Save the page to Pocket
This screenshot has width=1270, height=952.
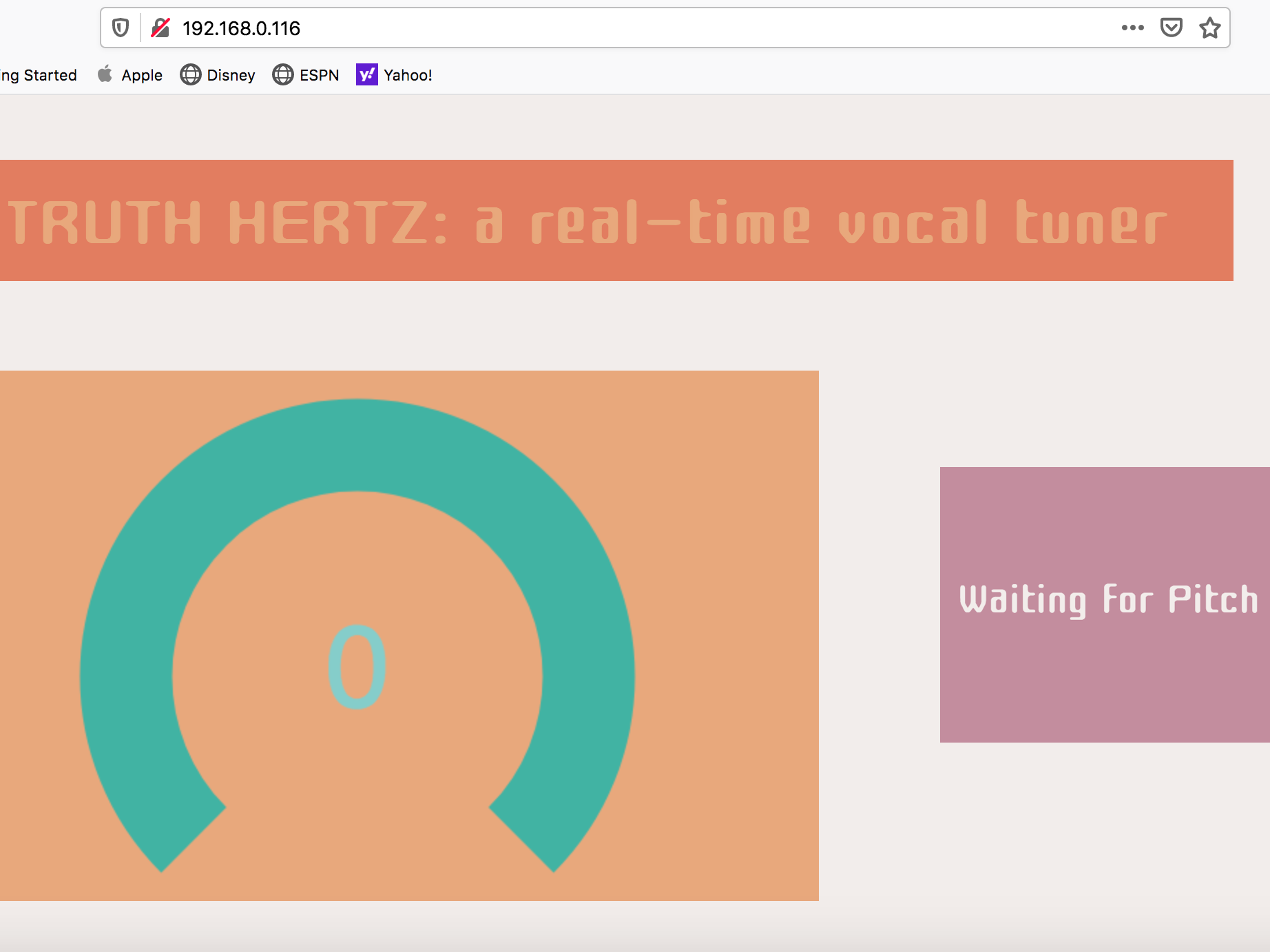click(x=1171, y=28)
